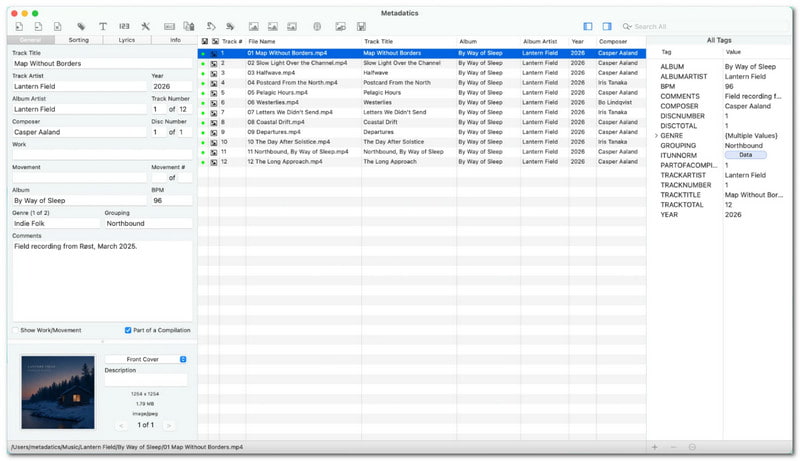Switch to the Sorting tab
This screenshot has width=800, height=461.
point(79,40)
